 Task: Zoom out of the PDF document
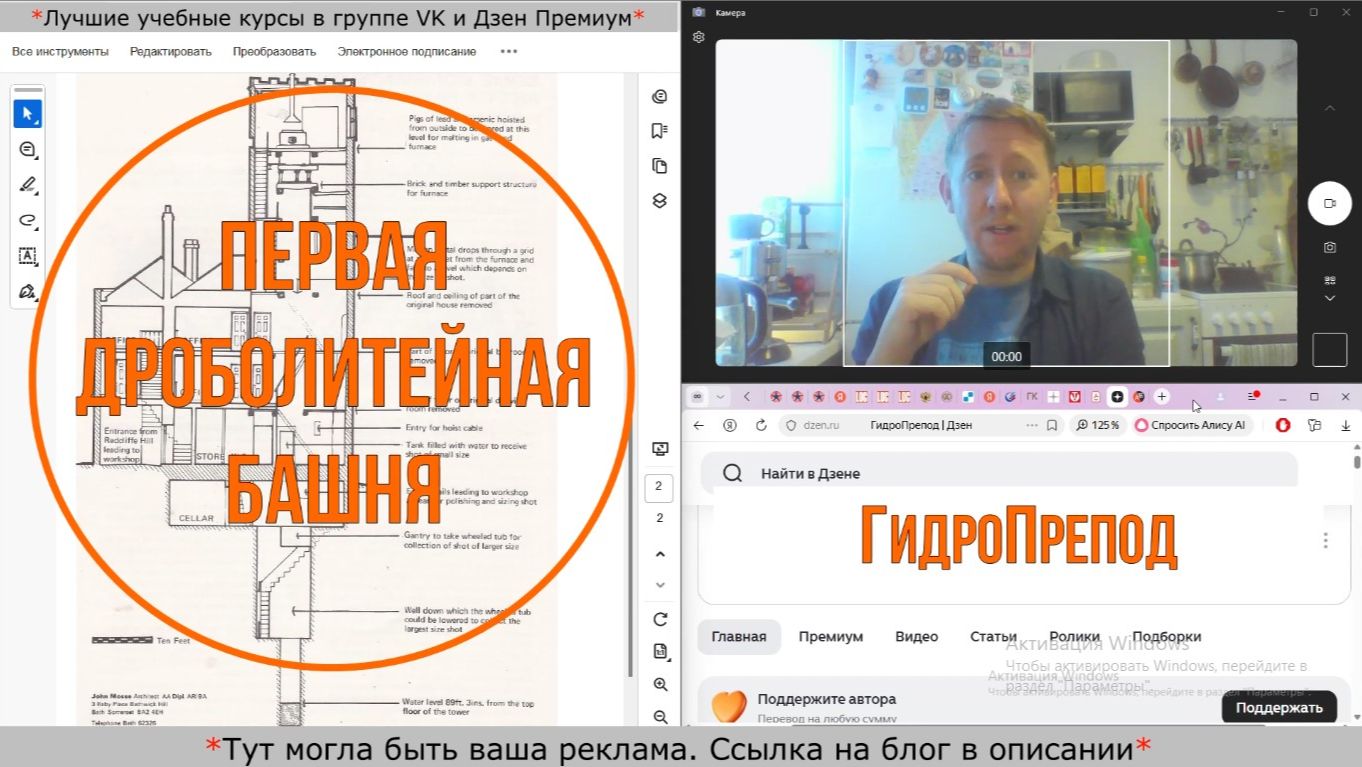[660, 717]
